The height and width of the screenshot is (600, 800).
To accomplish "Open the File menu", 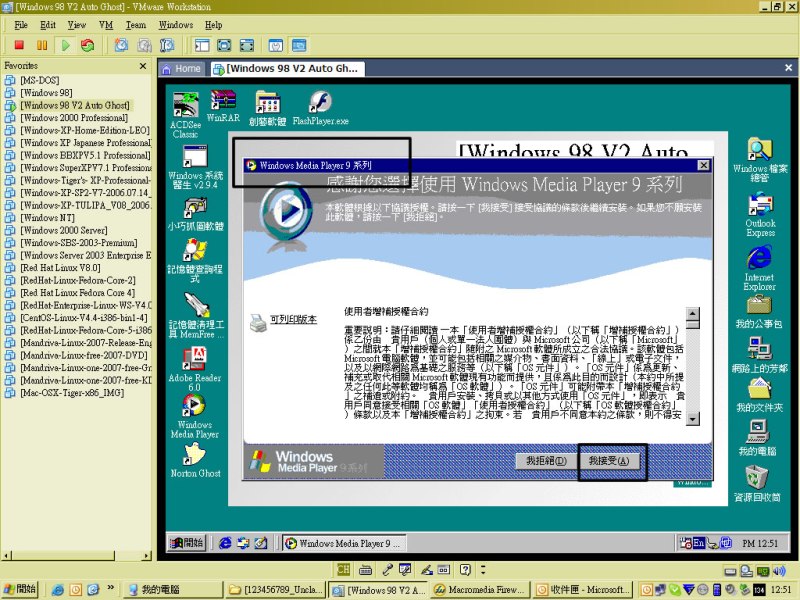I will tap(21, 25).
